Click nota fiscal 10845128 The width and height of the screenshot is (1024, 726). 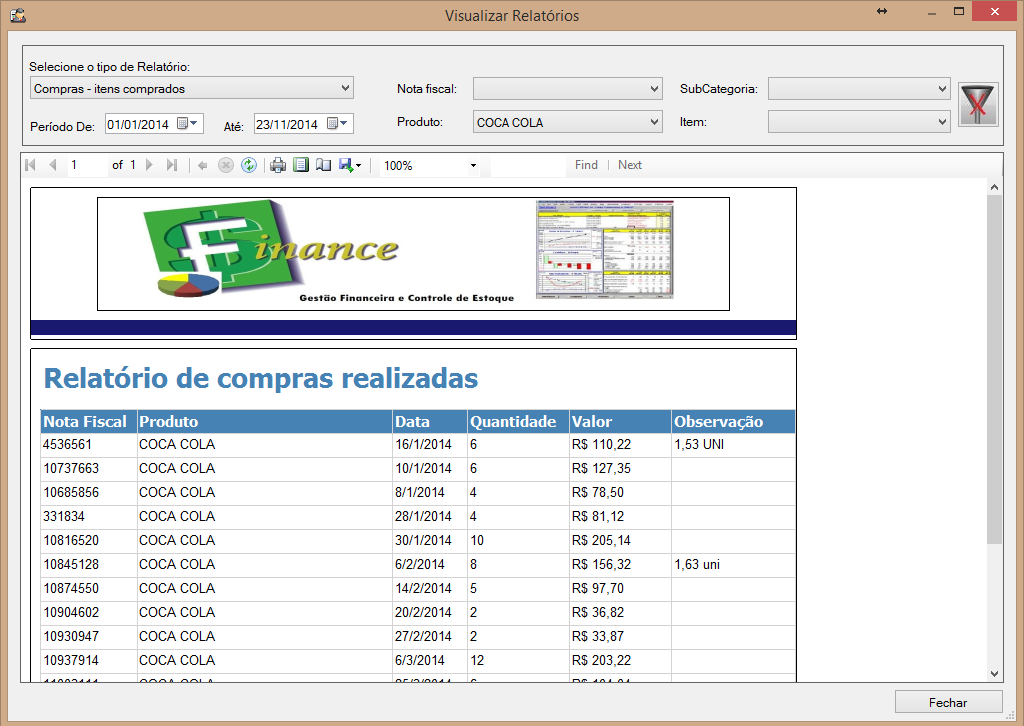tap(71, 565)
